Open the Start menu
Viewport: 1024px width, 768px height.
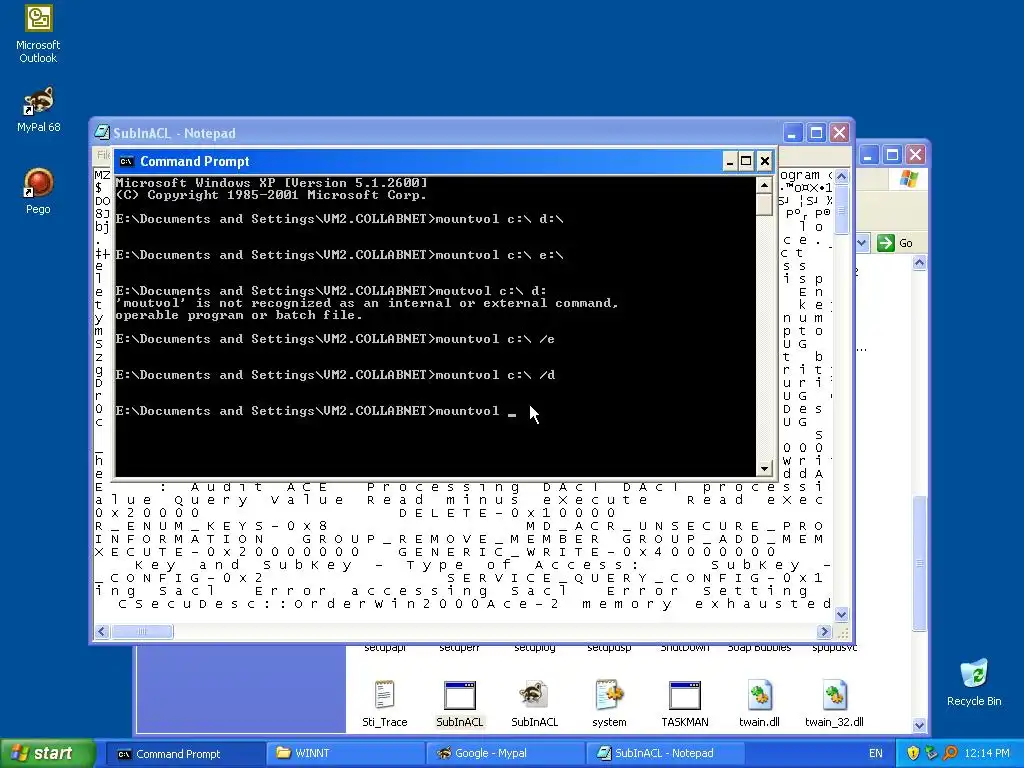47,753
